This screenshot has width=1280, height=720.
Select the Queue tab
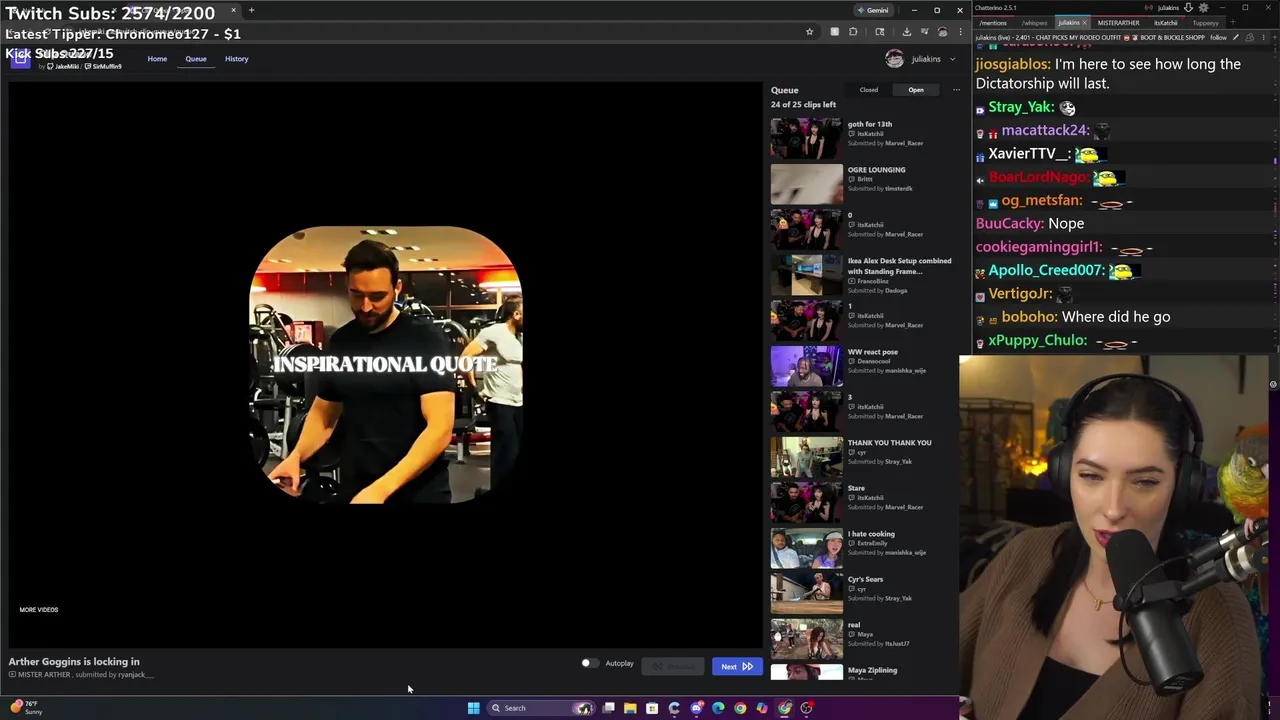click(x=196, y=59)
